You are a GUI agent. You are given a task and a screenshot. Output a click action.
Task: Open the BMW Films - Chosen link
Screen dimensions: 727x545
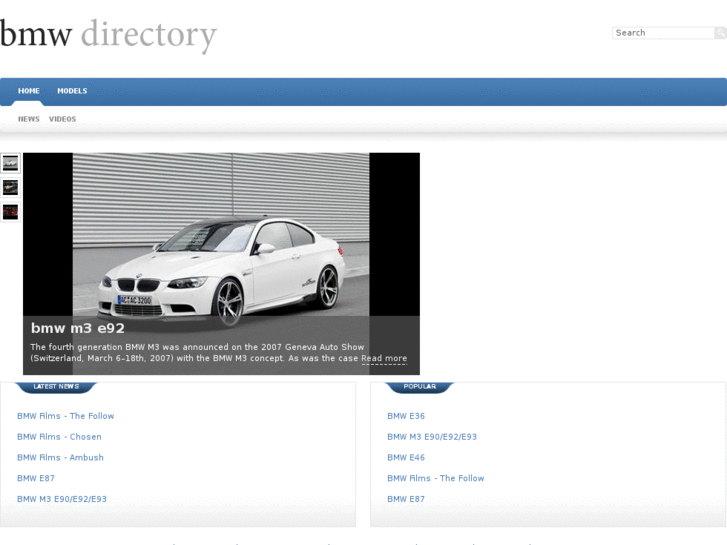click(59, 437)
